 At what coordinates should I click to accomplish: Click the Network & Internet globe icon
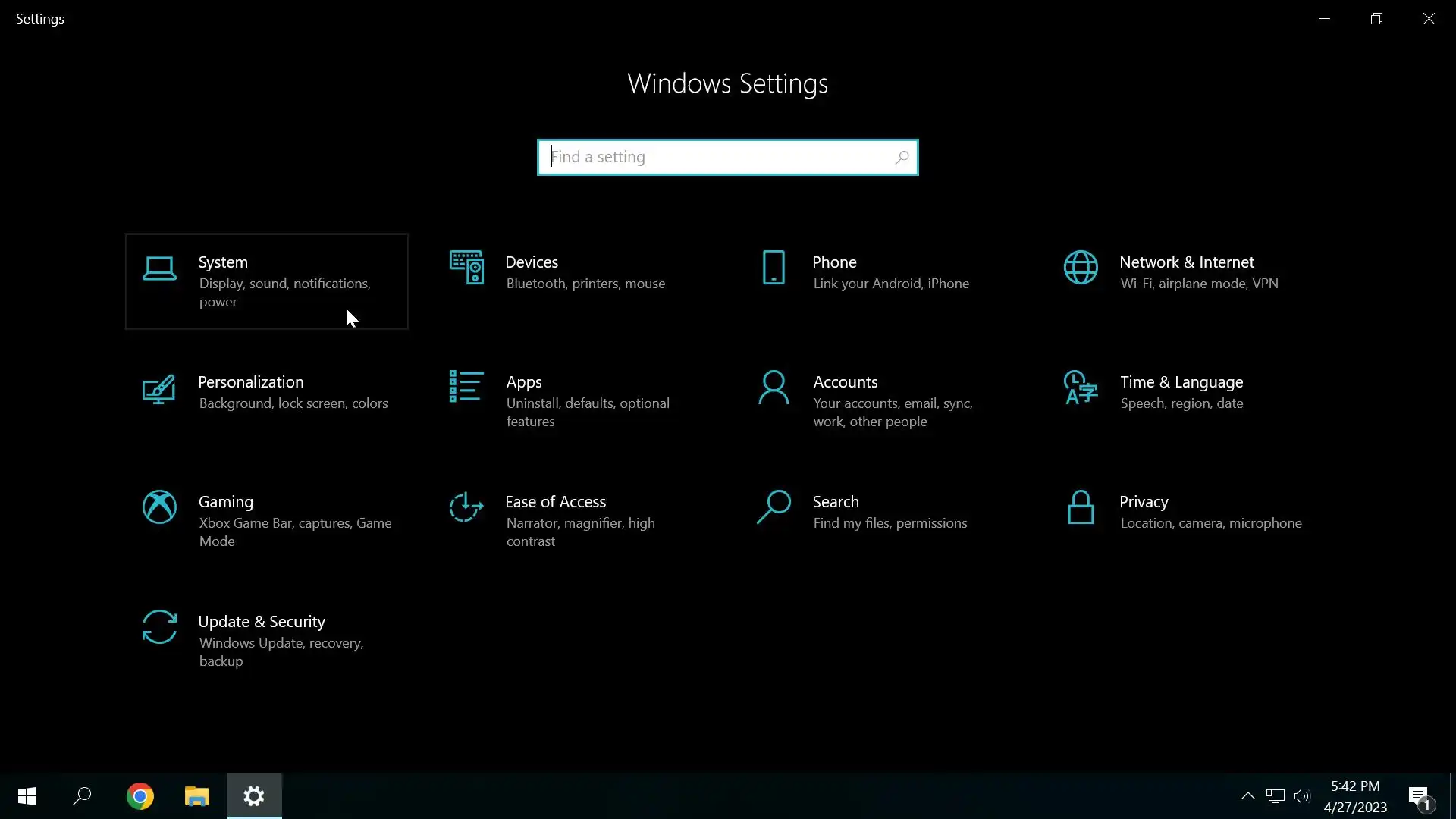tap(1081, 268)
